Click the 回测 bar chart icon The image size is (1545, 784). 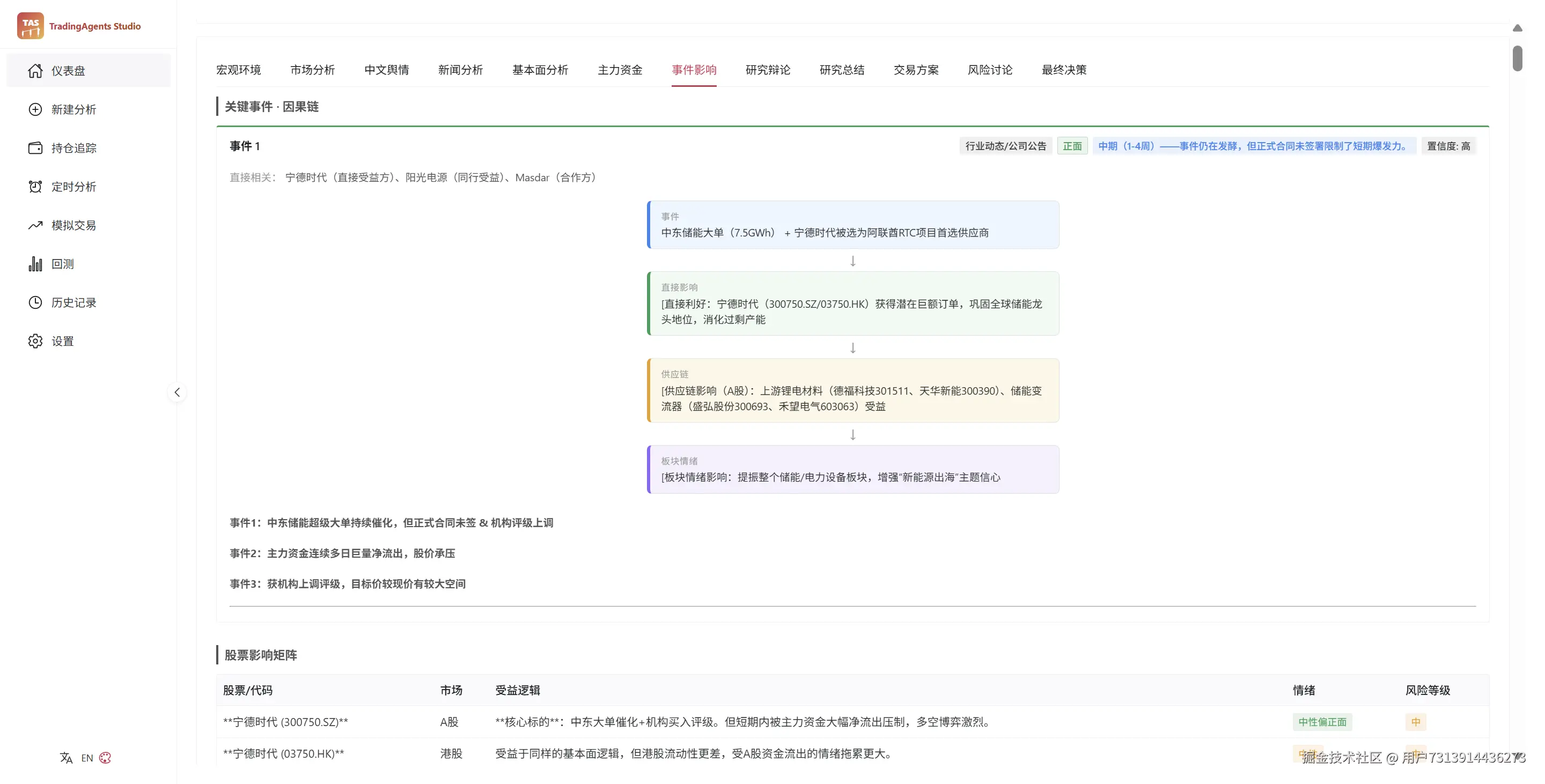(35, 264)
